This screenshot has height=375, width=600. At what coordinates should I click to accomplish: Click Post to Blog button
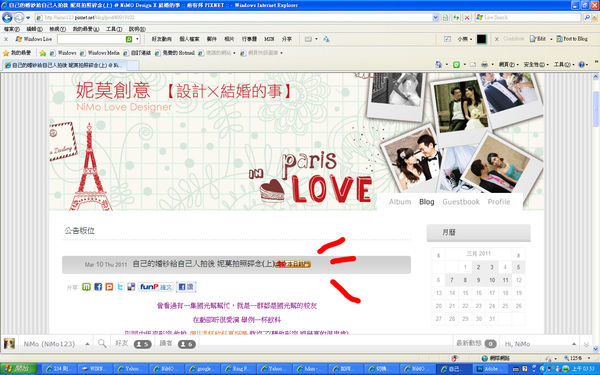pos(572,39)
